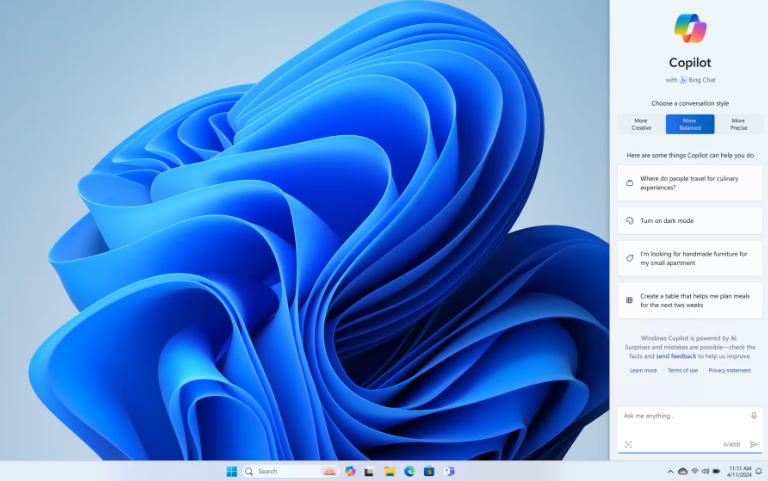Click the 'Ask me anything' input field
768x481 pixels.
coord(682,415)
